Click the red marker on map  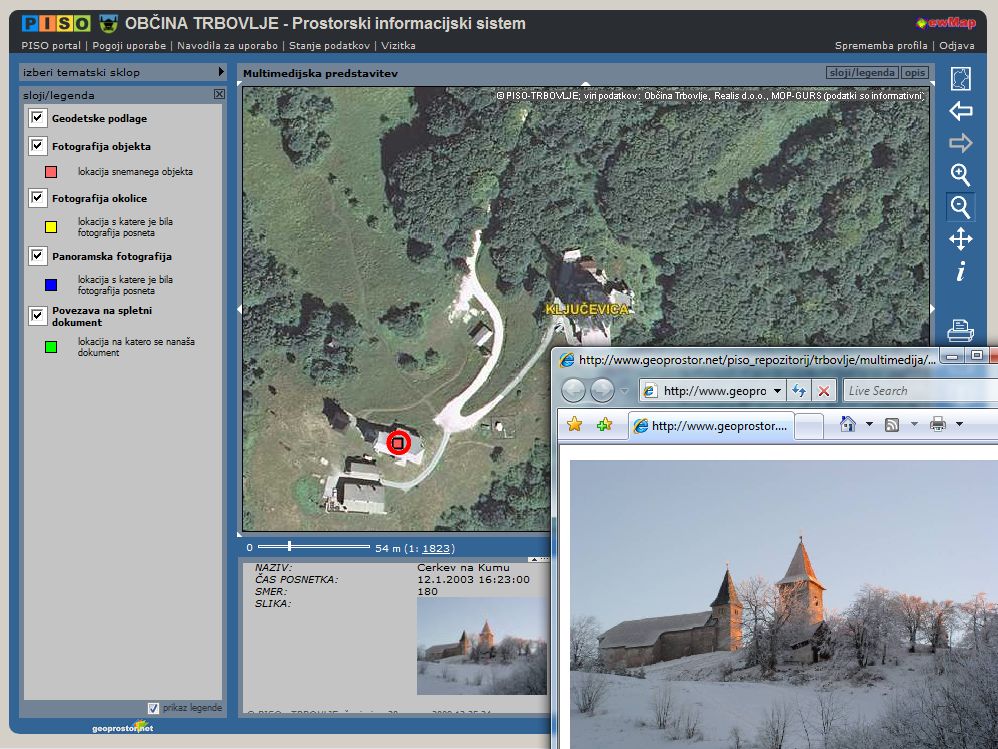click(x=398, y=442)
